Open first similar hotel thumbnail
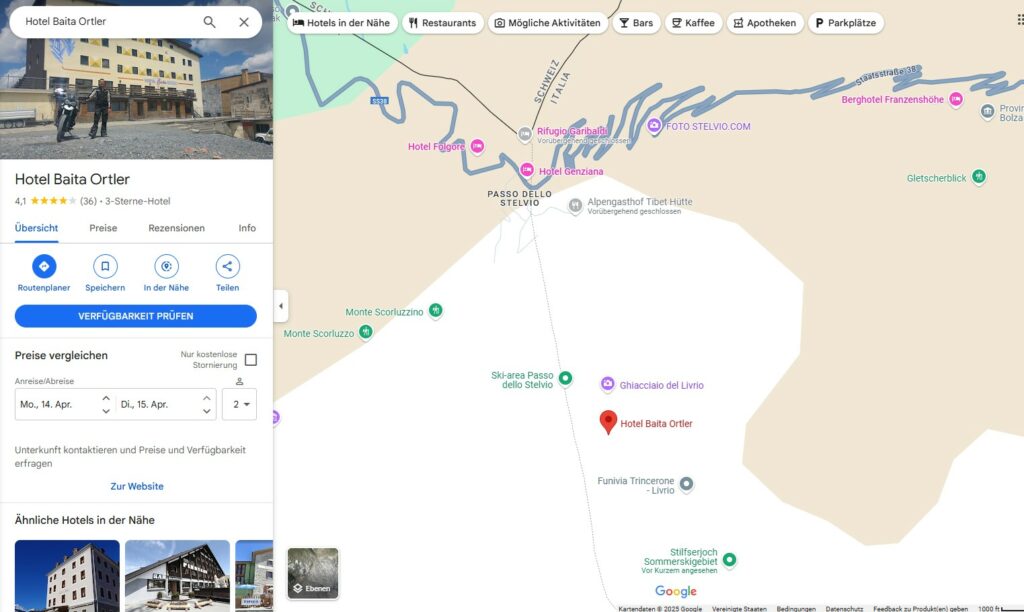This screenshot has width=1024, height=612. click(x=67, y=575)
